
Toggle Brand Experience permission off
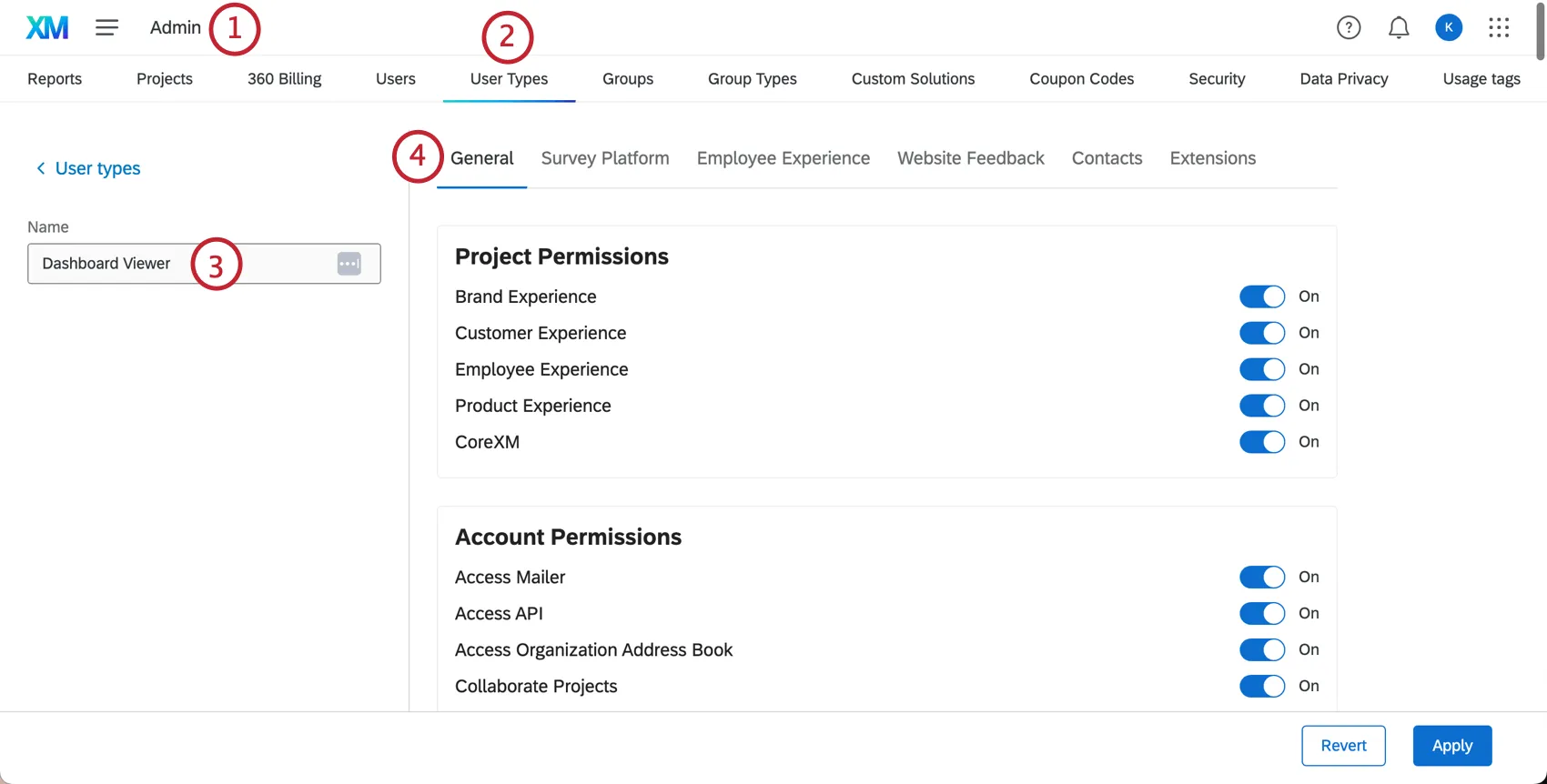(x=1262, y=297)
